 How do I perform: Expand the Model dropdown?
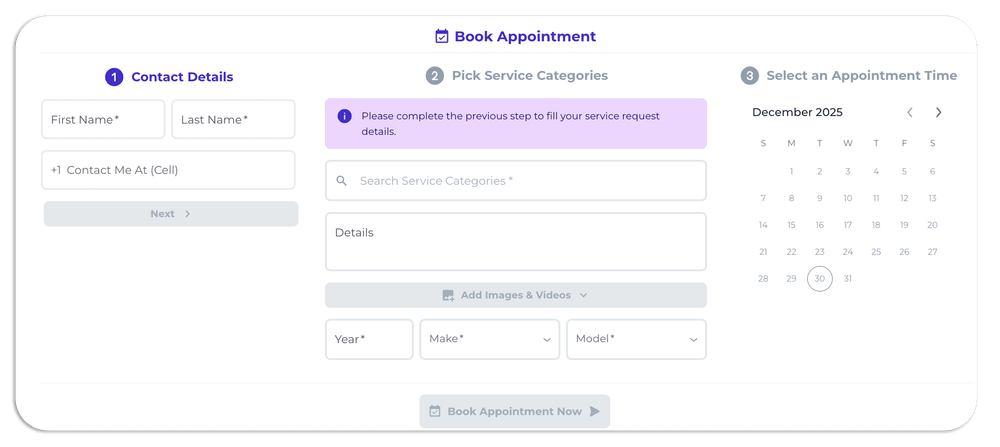[x=636, y=339]
